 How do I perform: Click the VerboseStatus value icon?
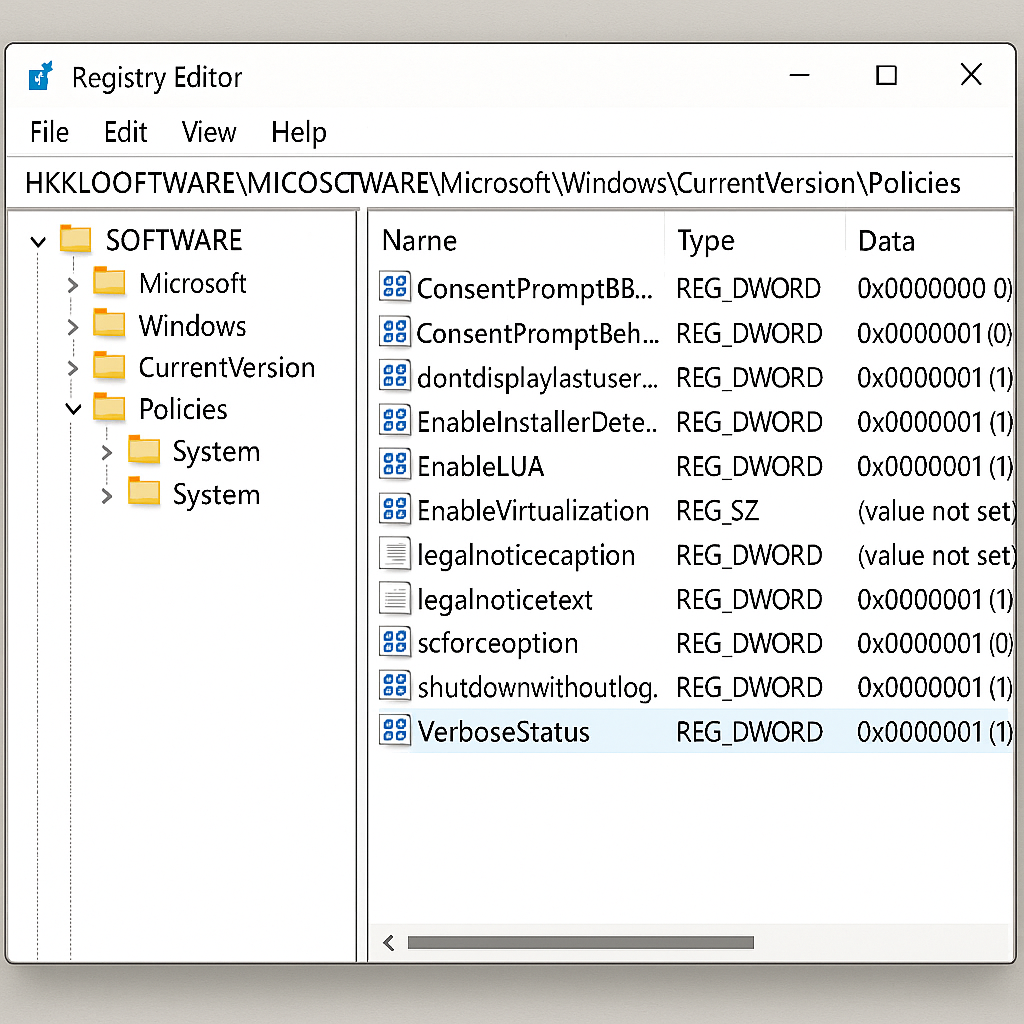tap(395, 731)
